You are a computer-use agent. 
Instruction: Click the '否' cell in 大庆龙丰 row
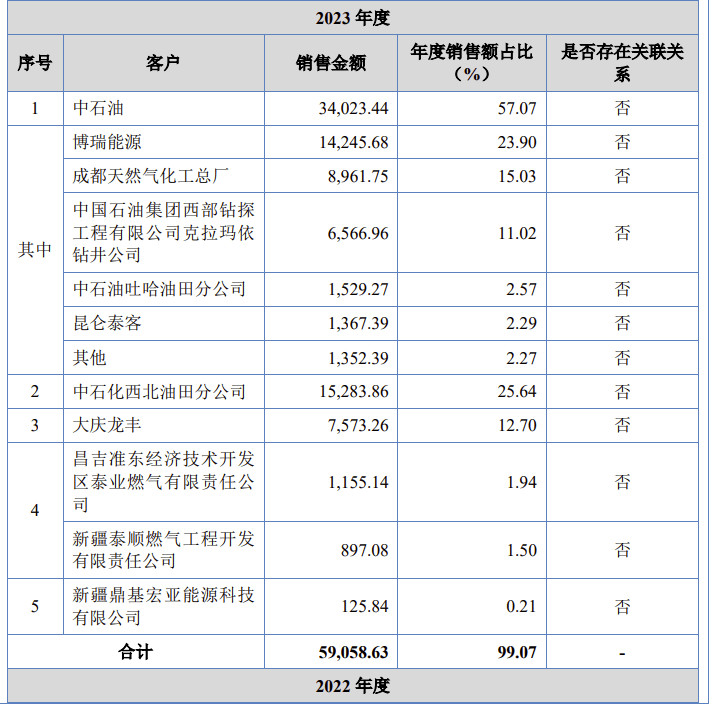[623, 425]
